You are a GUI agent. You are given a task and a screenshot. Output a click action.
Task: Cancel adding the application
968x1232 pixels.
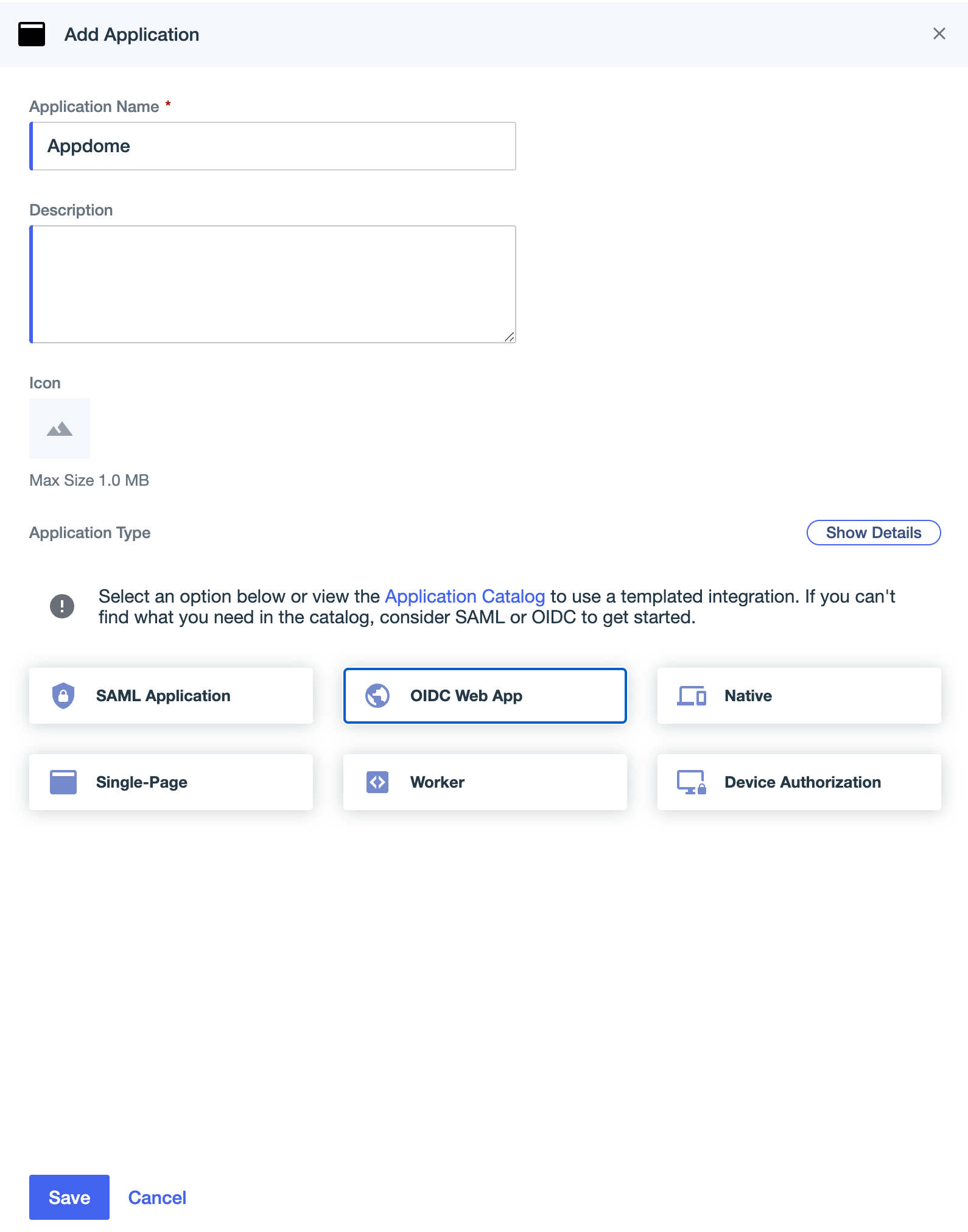tap(157, 1197)
